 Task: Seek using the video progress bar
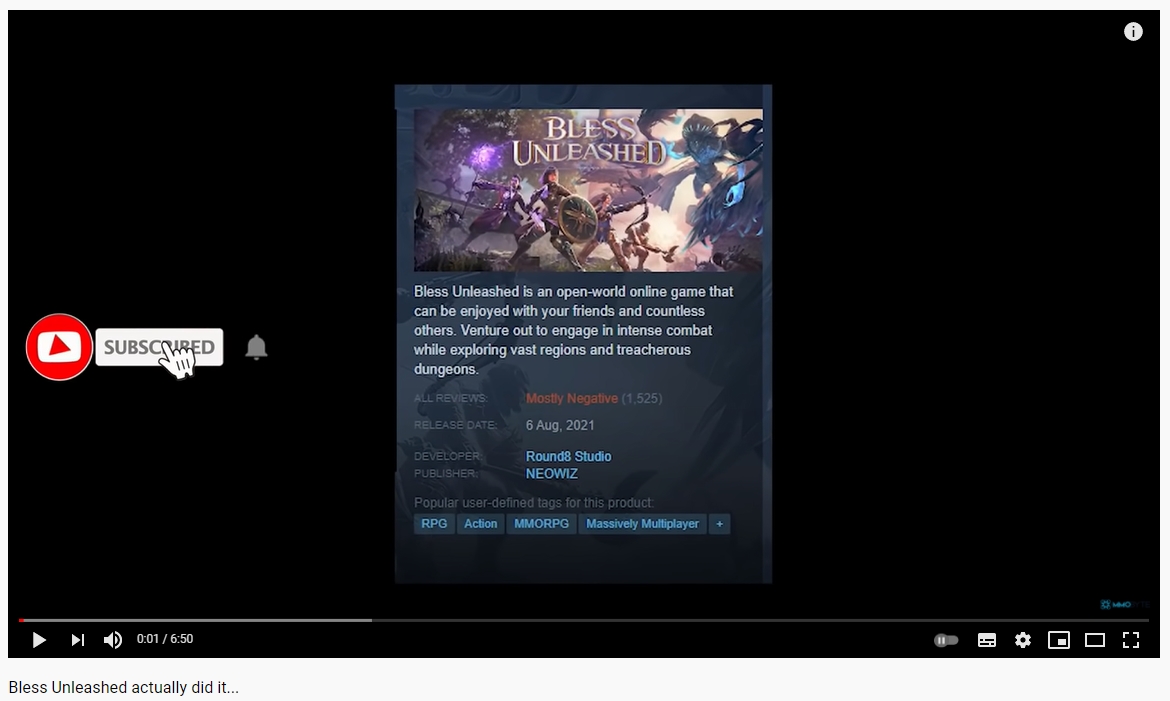pyautogui.click(x=584, y=620)
